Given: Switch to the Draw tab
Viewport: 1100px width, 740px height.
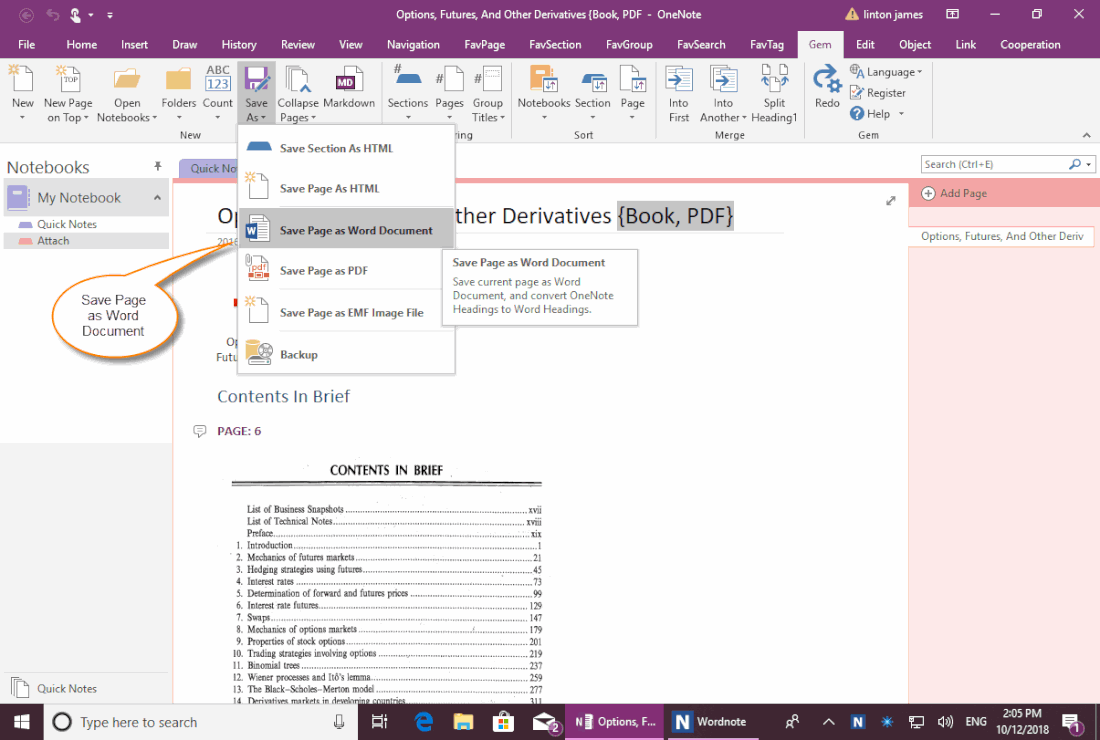Looking at the screenshot, I should click(x=185, y=44).
